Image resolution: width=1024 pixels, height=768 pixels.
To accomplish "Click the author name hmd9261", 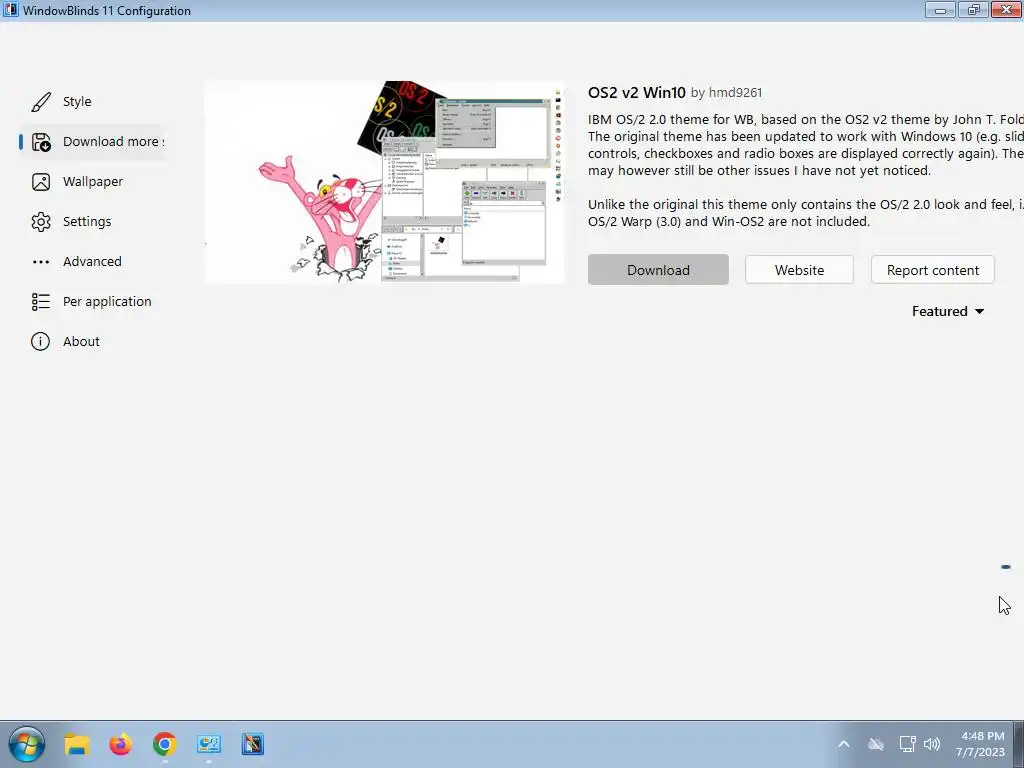I will 735,93.
